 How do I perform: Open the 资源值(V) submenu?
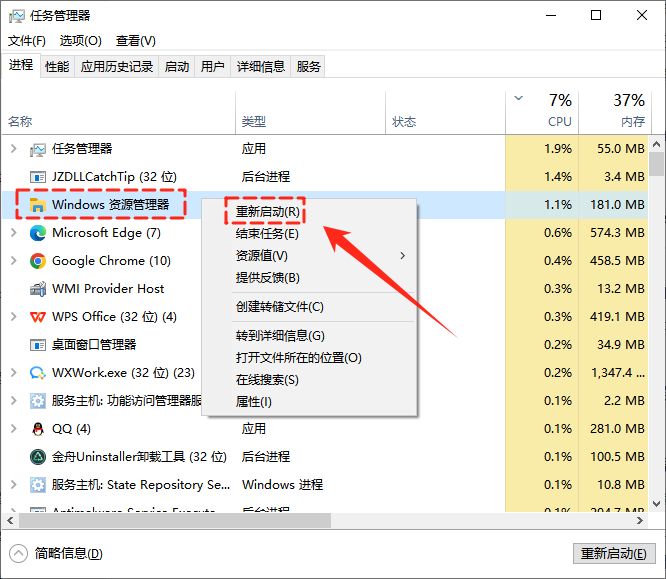260,256
